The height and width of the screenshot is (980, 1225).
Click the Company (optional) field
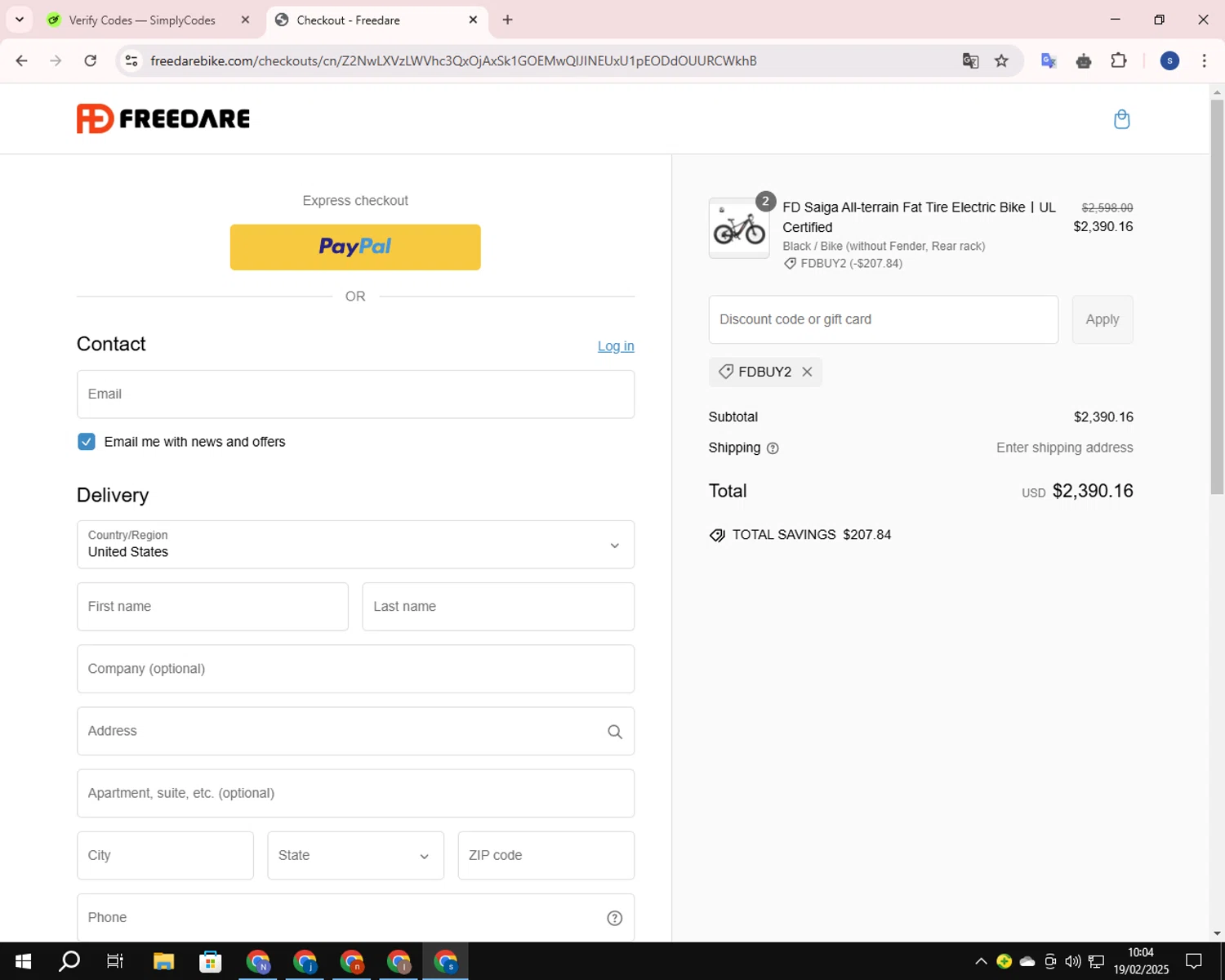pyautogui.click(x=355, y=669)
